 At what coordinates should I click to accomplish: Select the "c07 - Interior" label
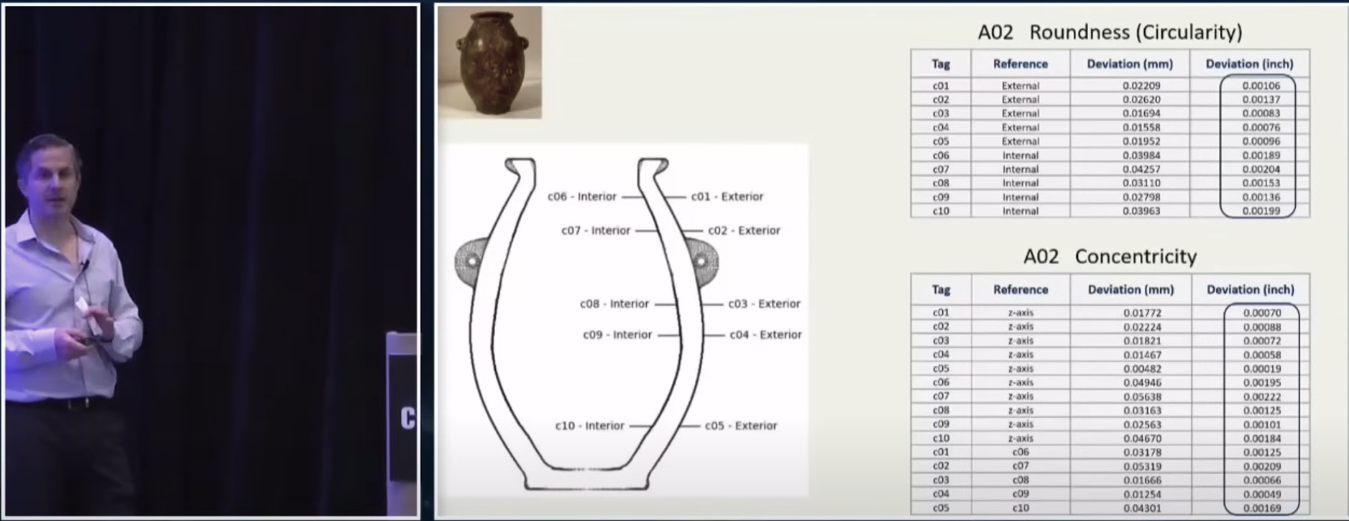[x=595, y=231]
